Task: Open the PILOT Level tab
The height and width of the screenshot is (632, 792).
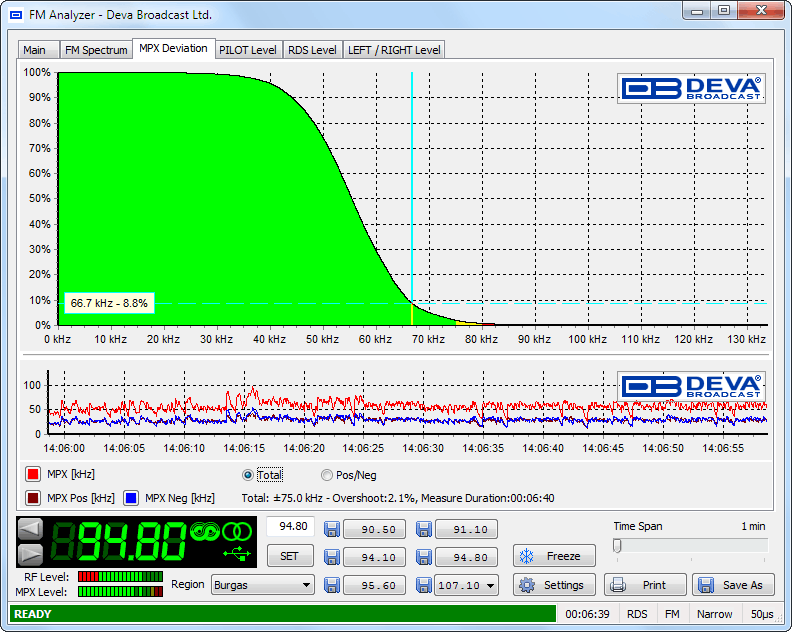Action: 247,50
